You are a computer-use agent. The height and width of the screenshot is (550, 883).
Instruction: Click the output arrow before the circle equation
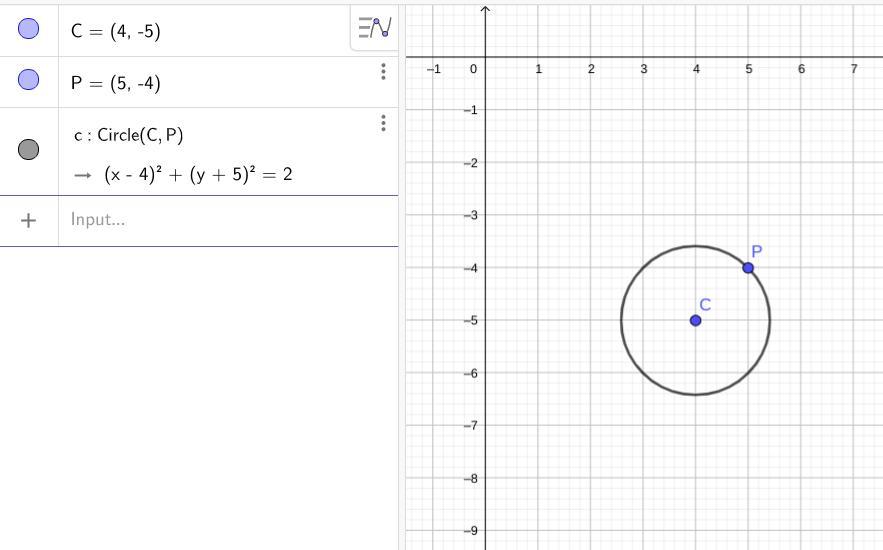(83, 176)
